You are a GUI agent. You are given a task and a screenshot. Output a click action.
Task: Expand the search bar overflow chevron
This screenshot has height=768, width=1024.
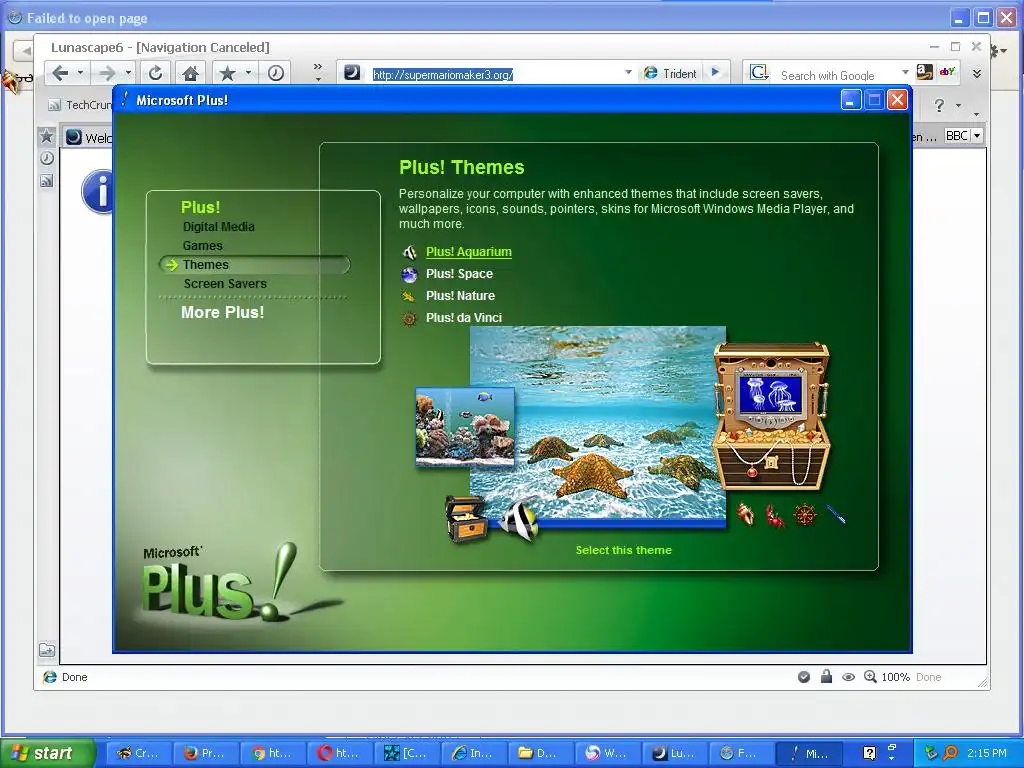(x=977, y=74)
